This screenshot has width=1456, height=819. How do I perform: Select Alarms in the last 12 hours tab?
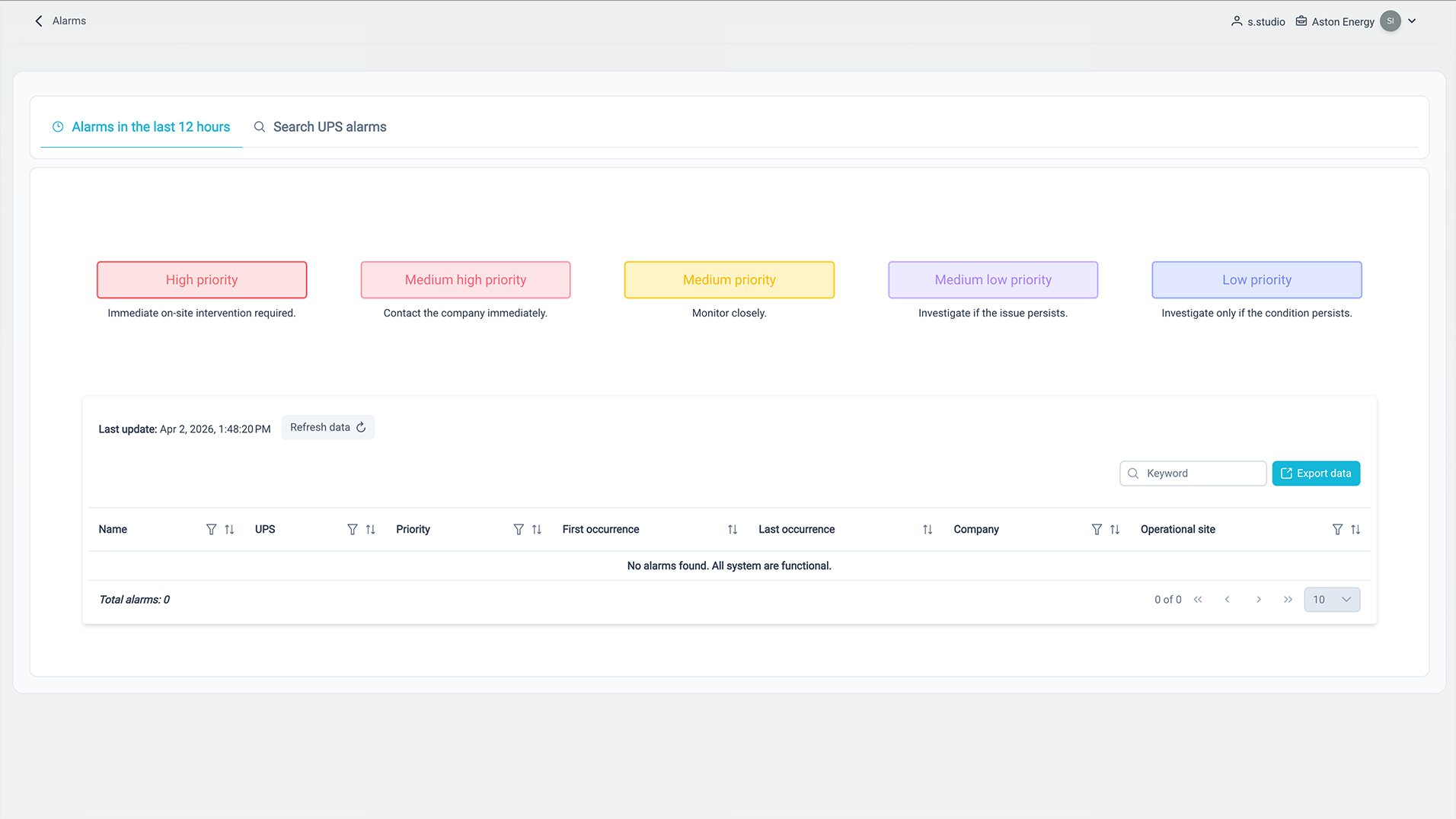pyautogui.click(x=142, y=127)
